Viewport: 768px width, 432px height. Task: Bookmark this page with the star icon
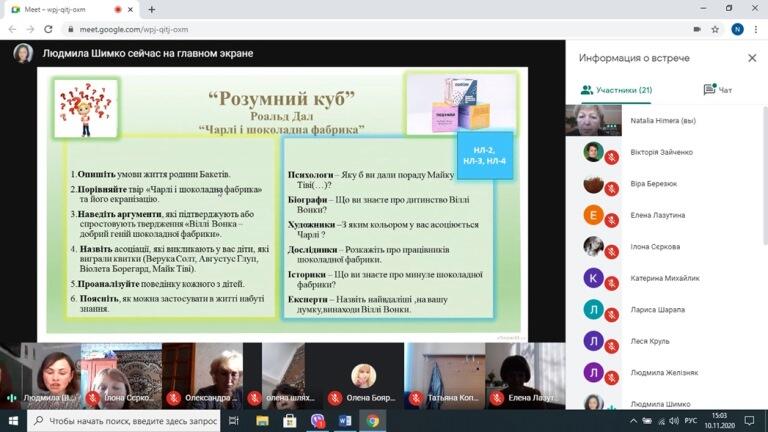coord(715,29)
